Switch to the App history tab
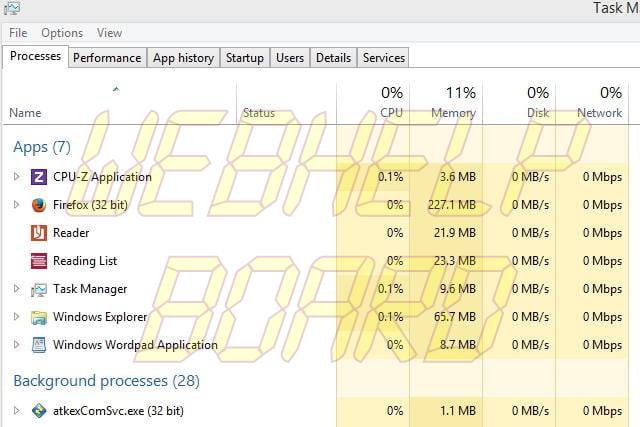The image size is (640, 427). 184,58
